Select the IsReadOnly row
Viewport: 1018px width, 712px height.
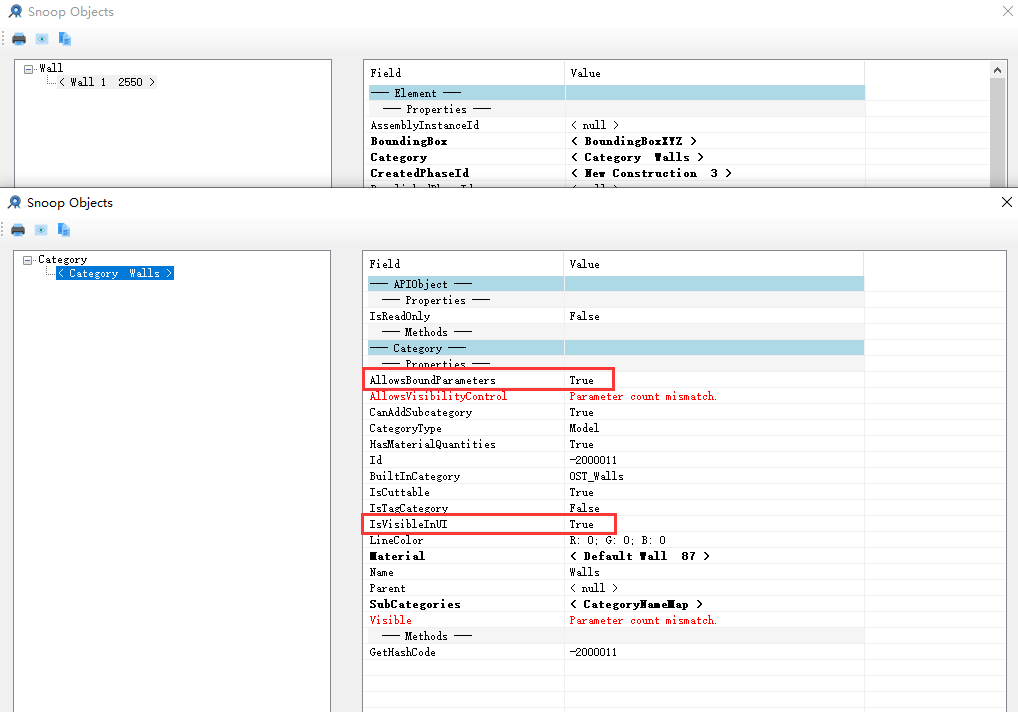[x=615, y=316]
